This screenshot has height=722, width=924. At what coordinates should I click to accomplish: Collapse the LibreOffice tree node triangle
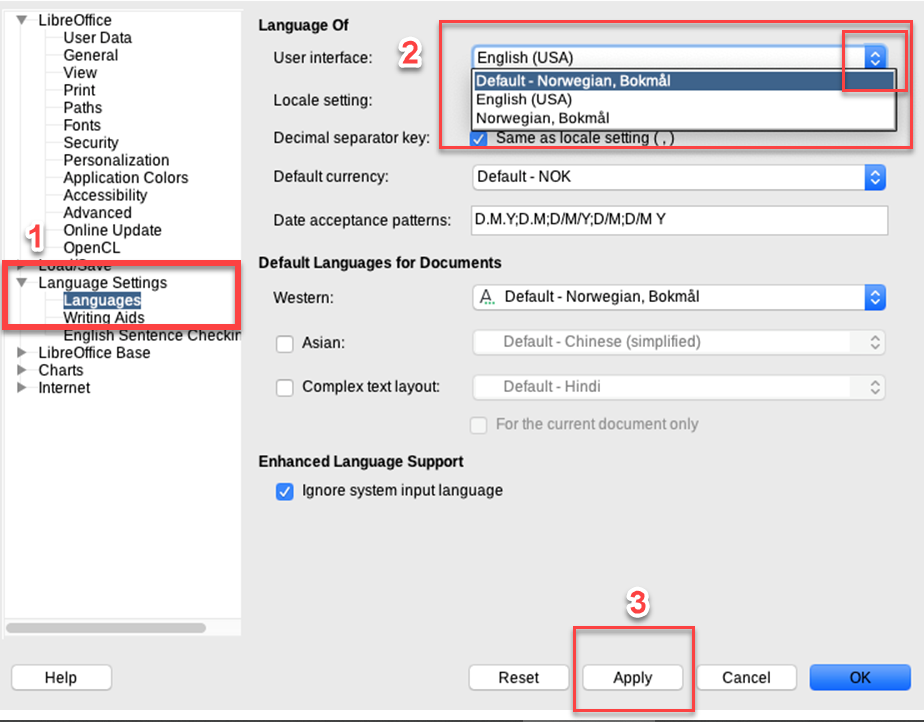[21, 20]
